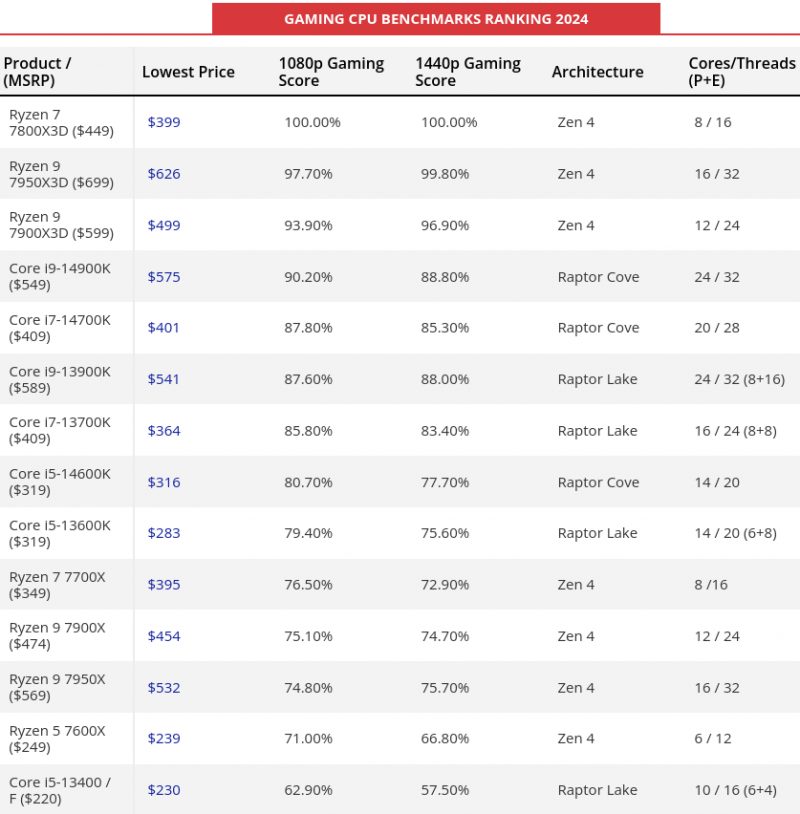Click the $283 Core i5-13600K price
The width and height of the screenshot is (800, 814).
point(164,533)
